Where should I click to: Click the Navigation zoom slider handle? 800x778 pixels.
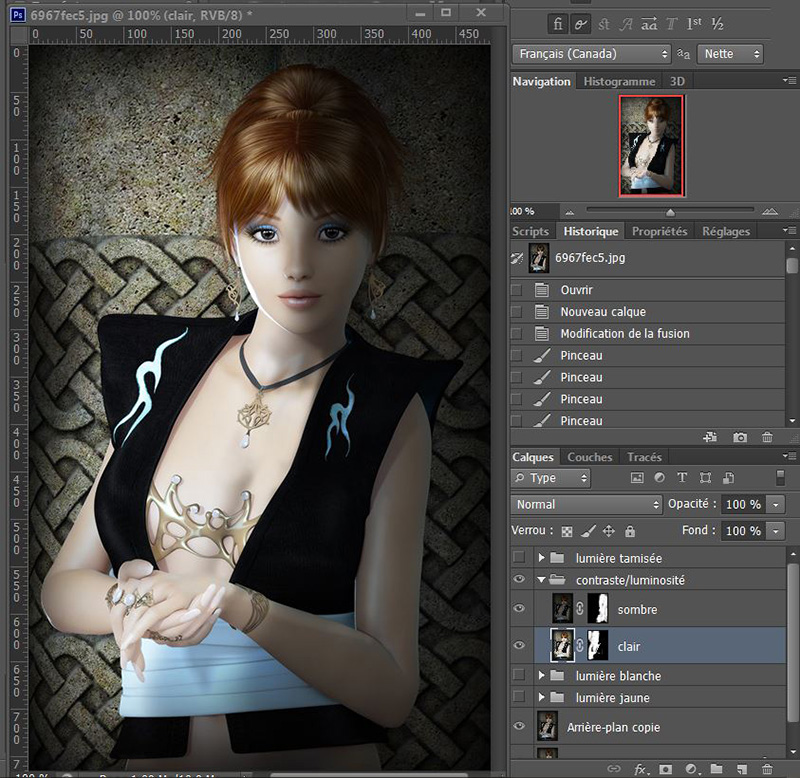click(670, 211)
